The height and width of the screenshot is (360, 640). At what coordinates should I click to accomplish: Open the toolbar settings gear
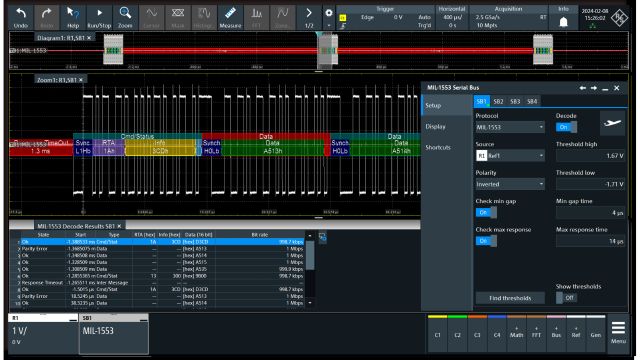click(329, 13)
